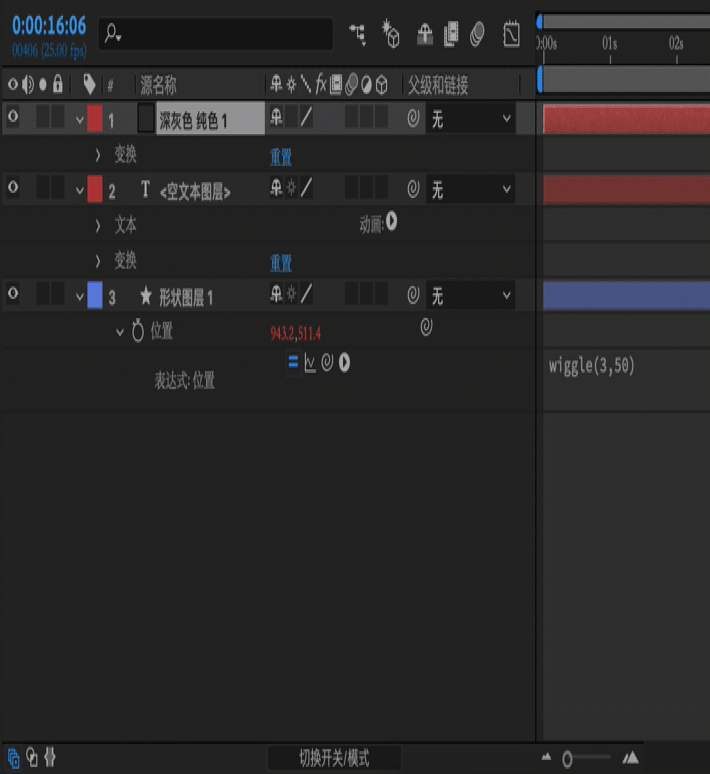The height and width of the screenshot is (774, 710).
Task: Toggle continuous rasterize on 形状图层 1
Action: pyautogui.click(x=292, y=295)
